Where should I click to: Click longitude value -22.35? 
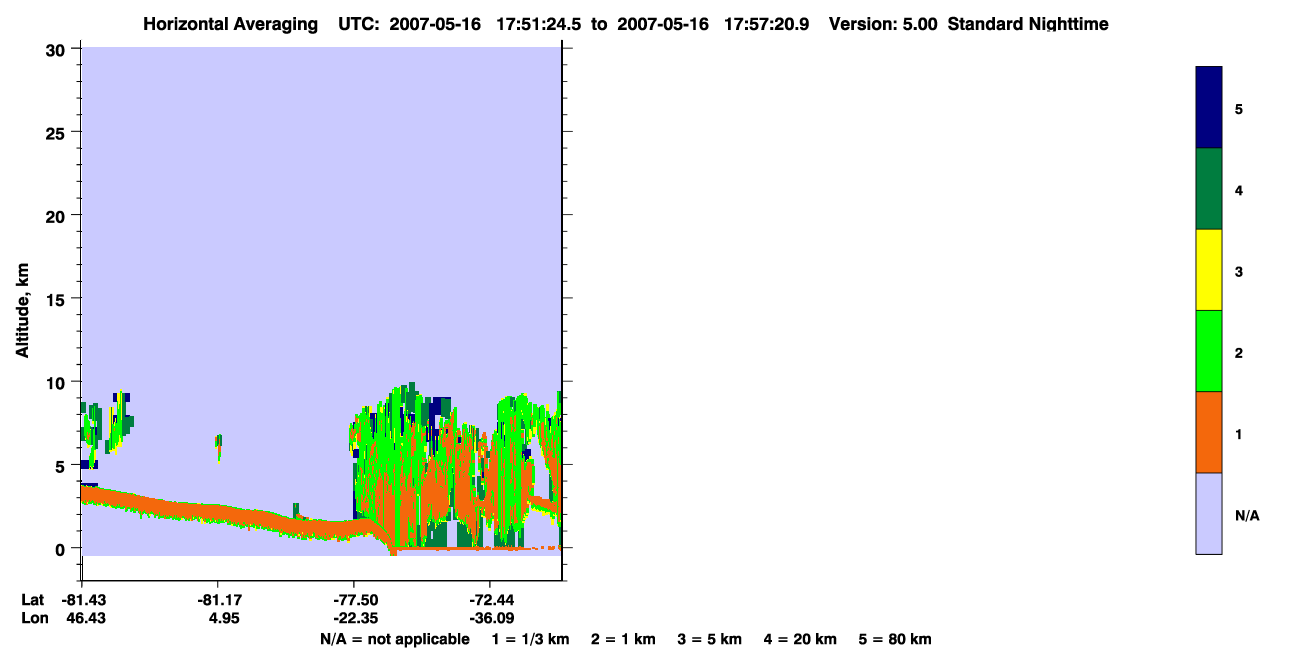coord(356,618)
